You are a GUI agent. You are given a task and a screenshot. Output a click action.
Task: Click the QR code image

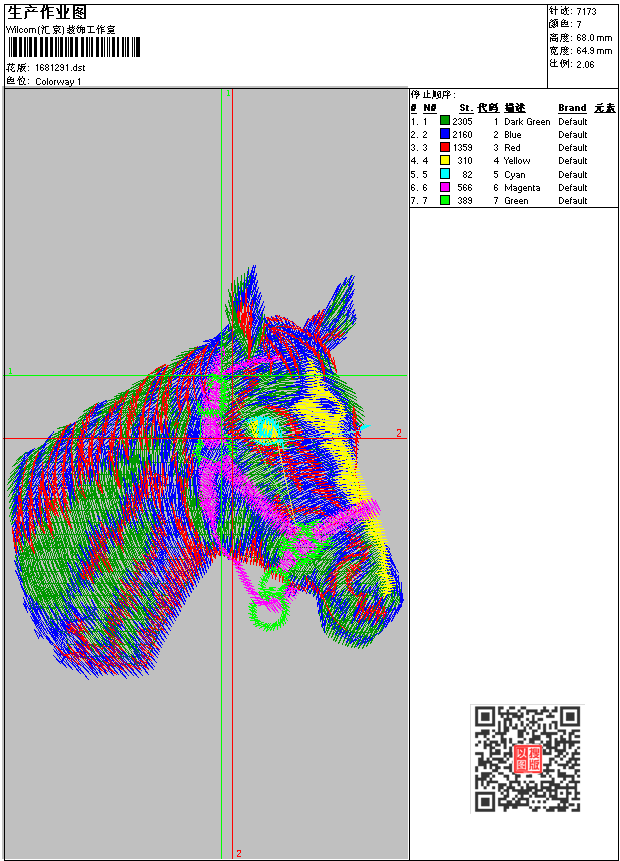[526, 758]
